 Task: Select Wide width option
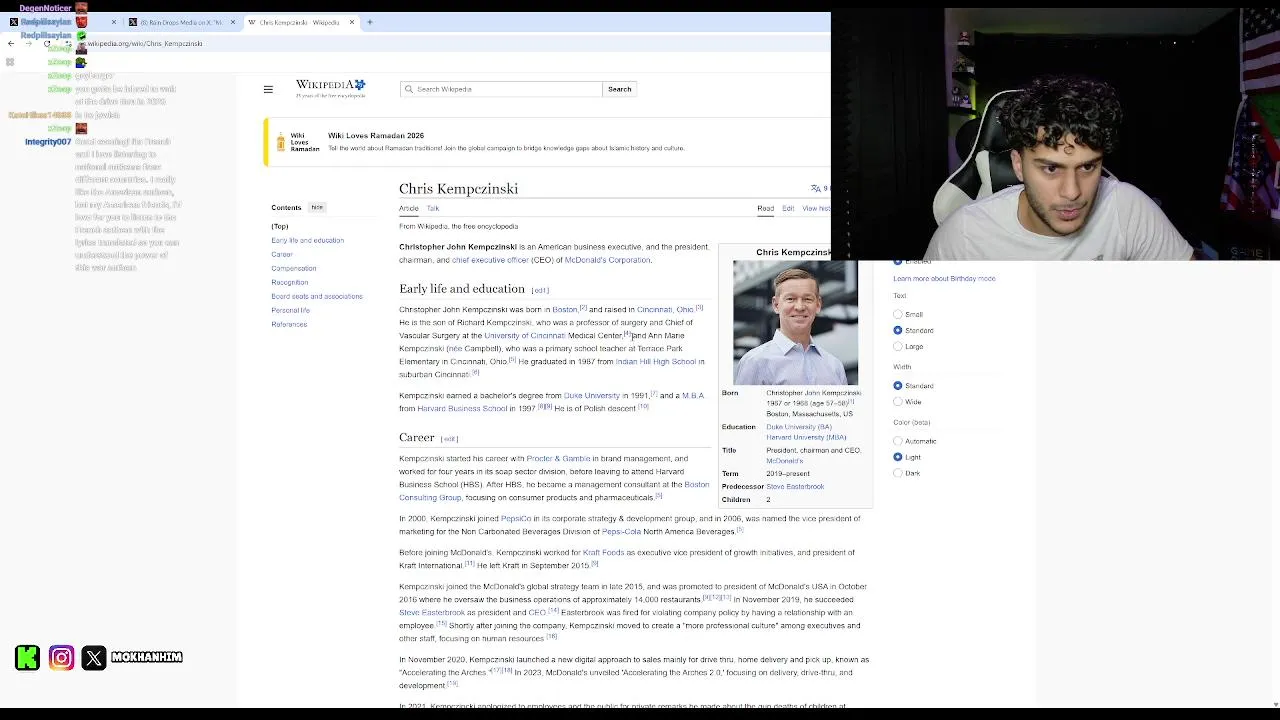click(898, 402)
